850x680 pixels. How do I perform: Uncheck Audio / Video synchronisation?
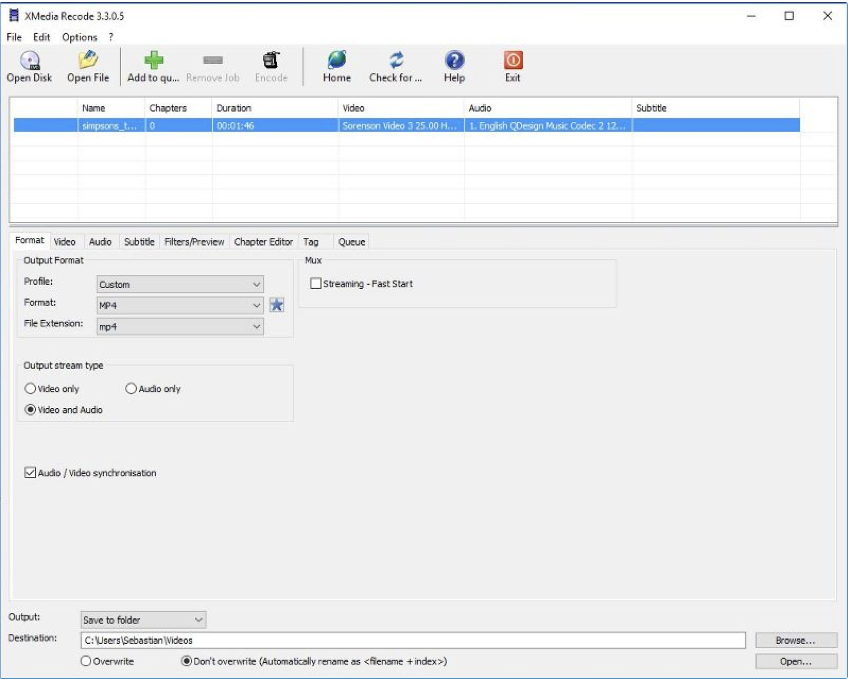pyautogui.click(x=30, y=472)
